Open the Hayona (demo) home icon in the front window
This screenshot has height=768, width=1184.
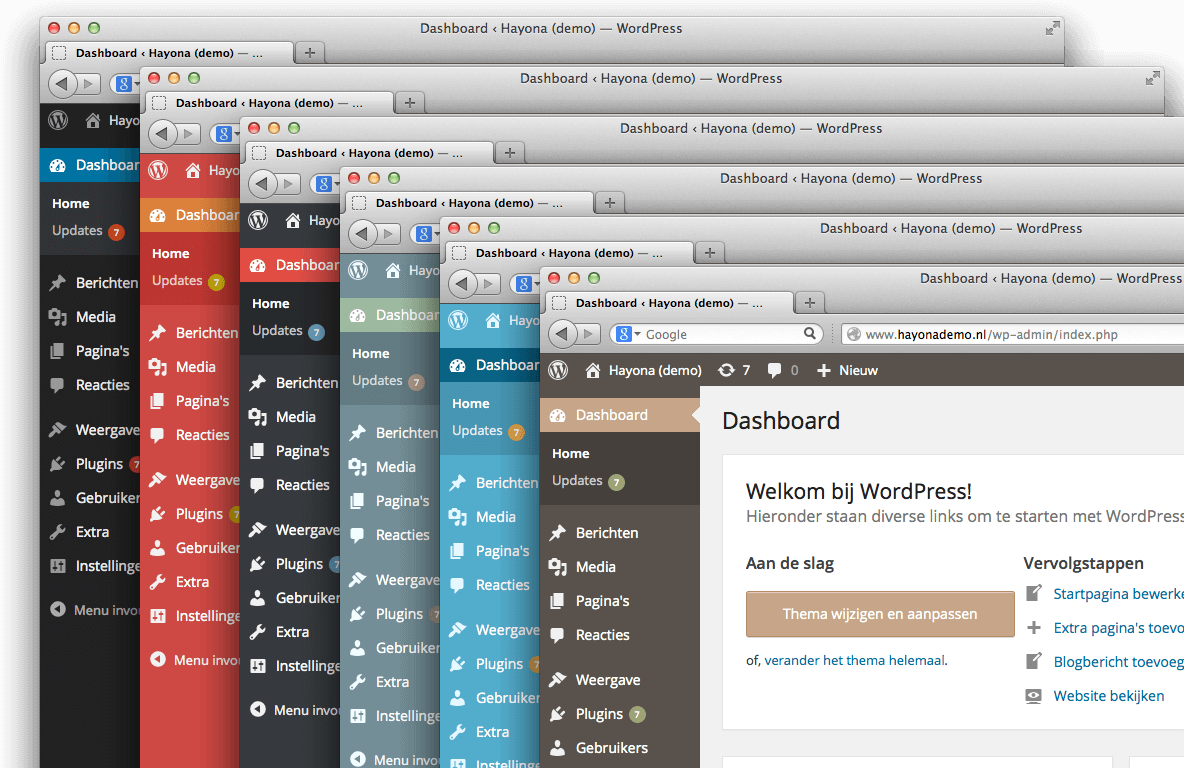pos(593,370)
